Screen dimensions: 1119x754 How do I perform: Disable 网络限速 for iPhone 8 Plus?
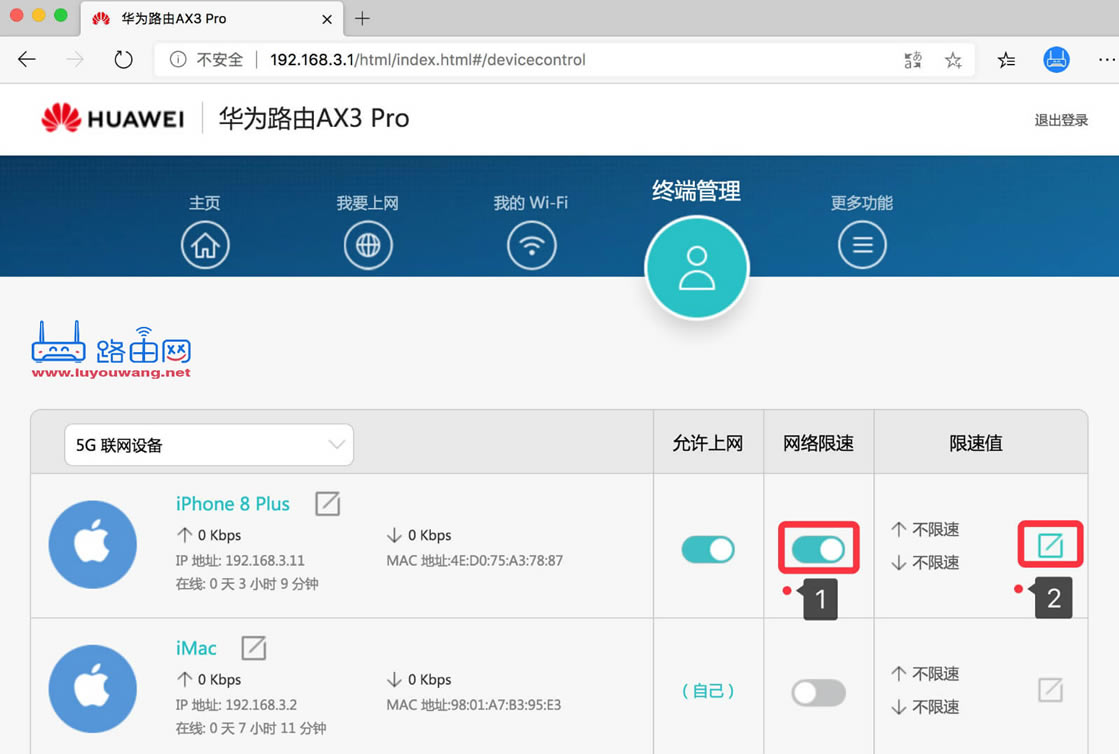click(x=818, y=548)
